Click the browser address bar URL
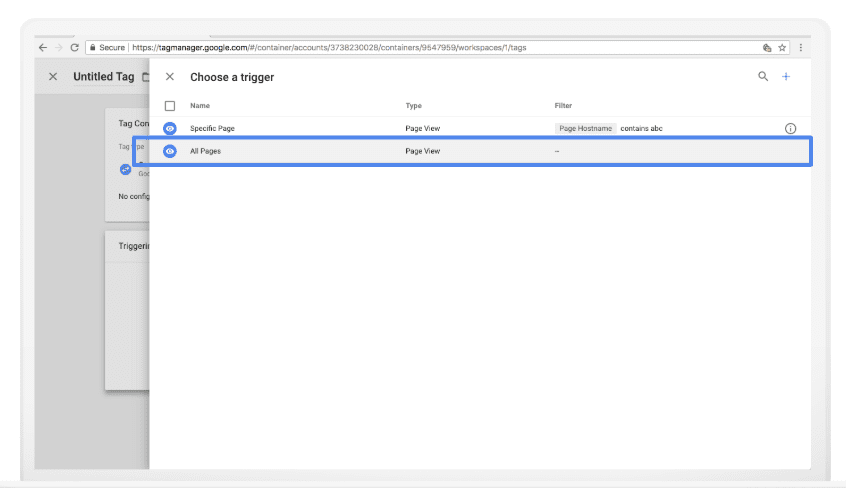This screenshot has width=846, height=488. click(x=400, y=47)
